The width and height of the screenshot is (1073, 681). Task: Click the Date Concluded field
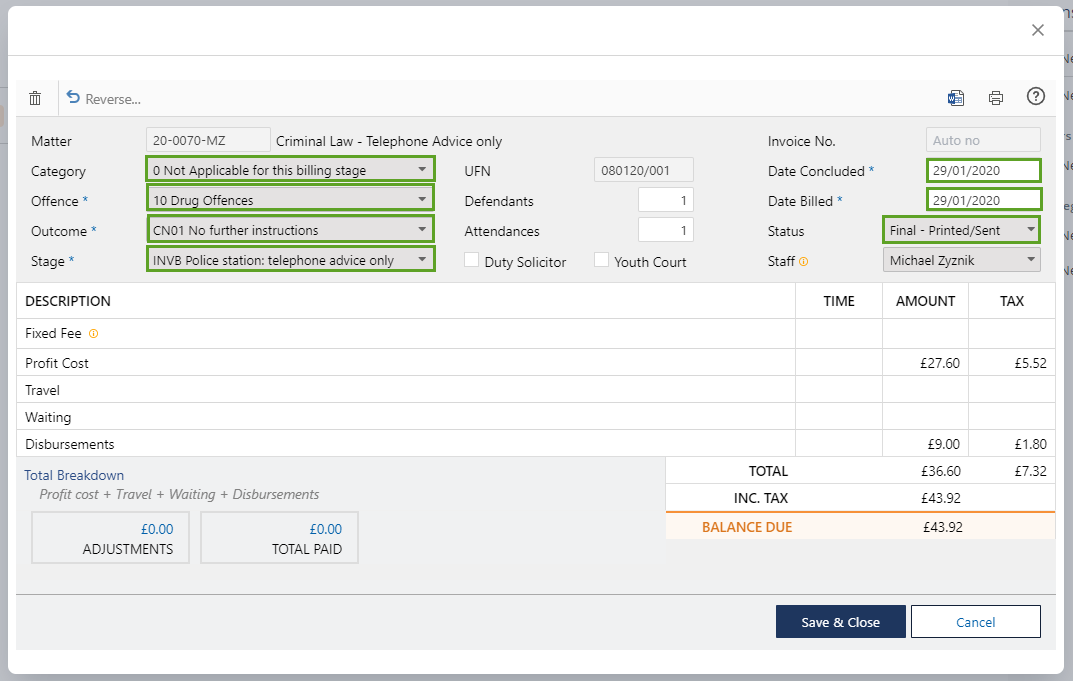pyautogui.click(x=983, y=171)
